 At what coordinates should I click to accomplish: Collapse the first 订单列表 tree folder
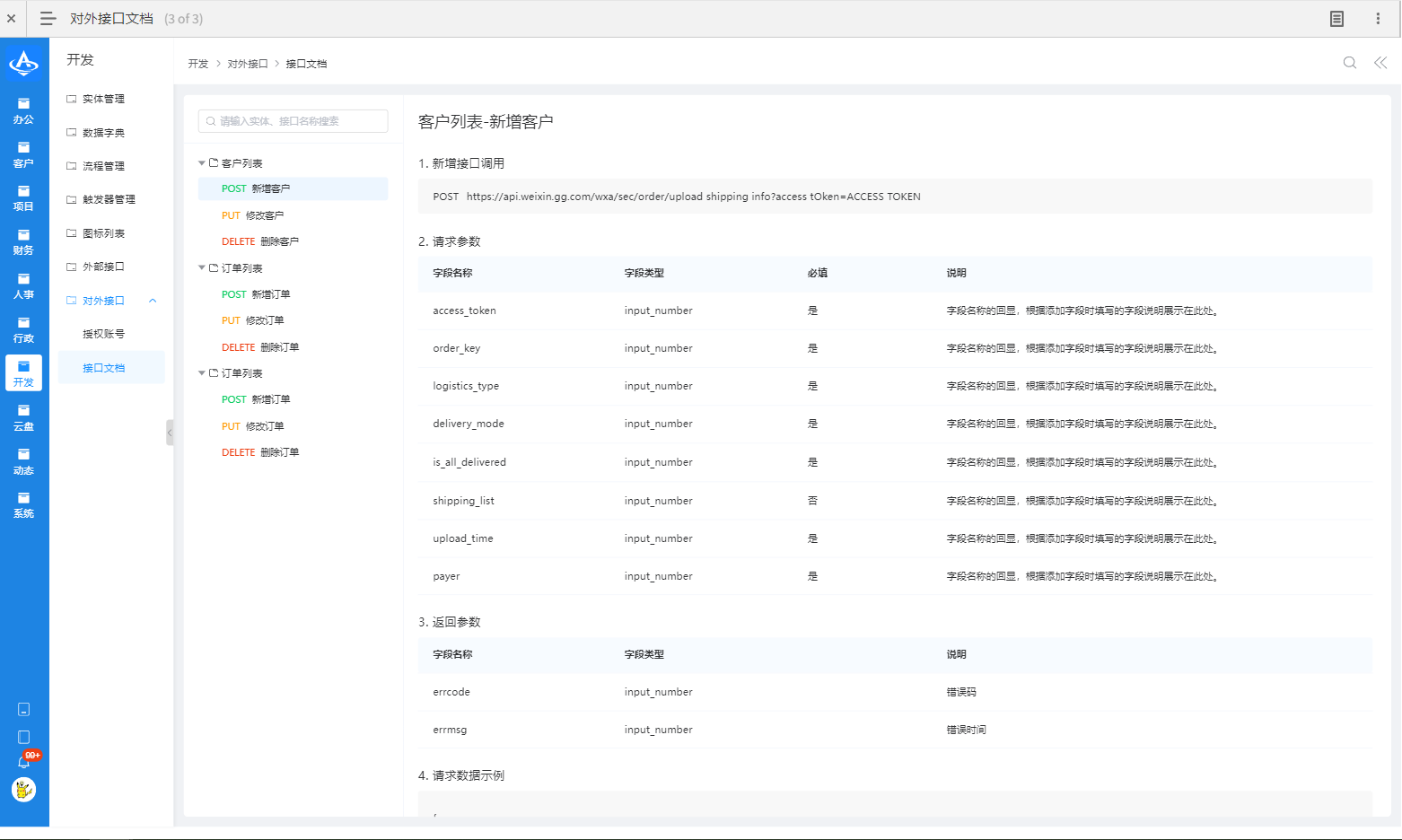click(x=202, y=267)
